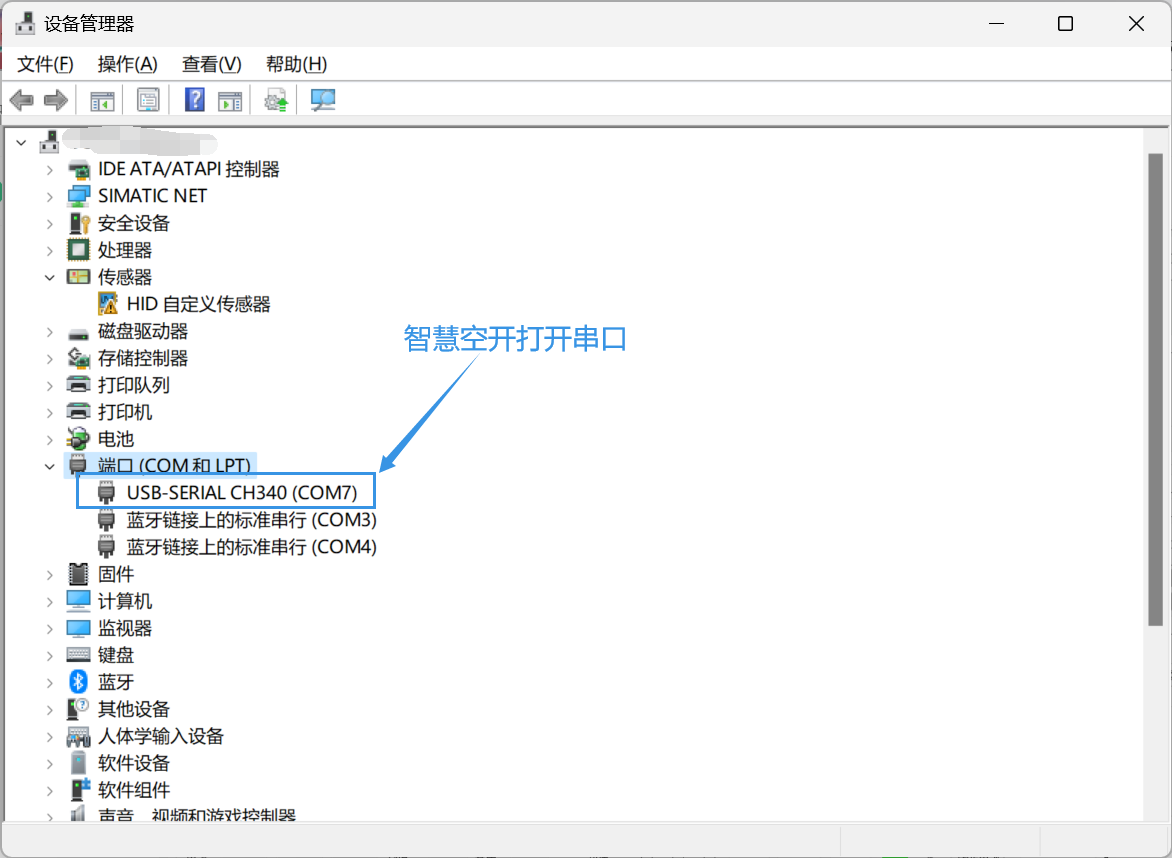Open the 查看(V) menu

(211, 64)
